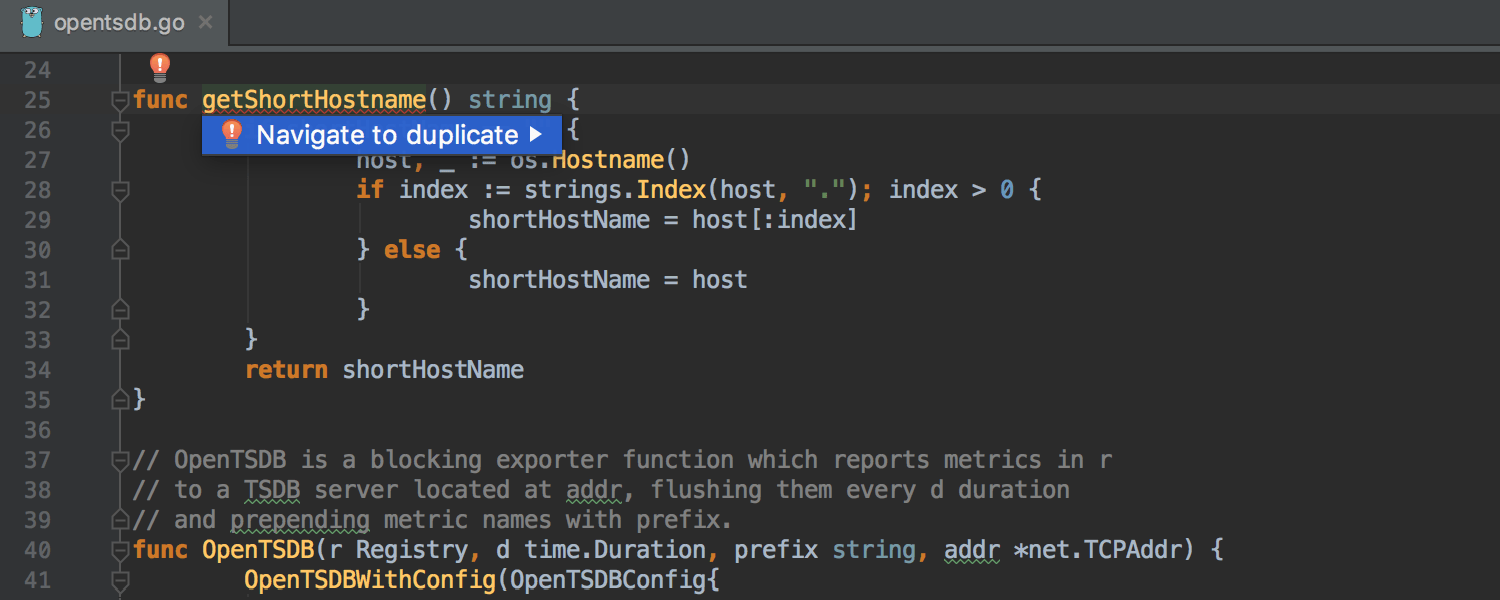Image resolution: width=1500 pixels, height=600 pixels.
Task: Click the red intention bulb in the gutter
Action: [x=159, y=68]
